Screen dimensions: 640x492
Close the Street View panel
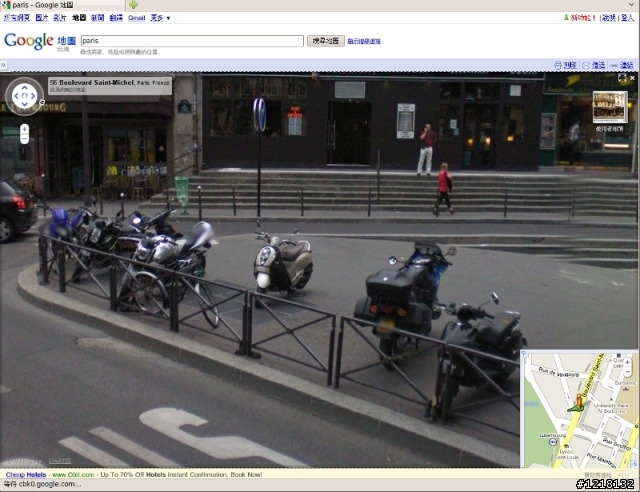(632, 78)
